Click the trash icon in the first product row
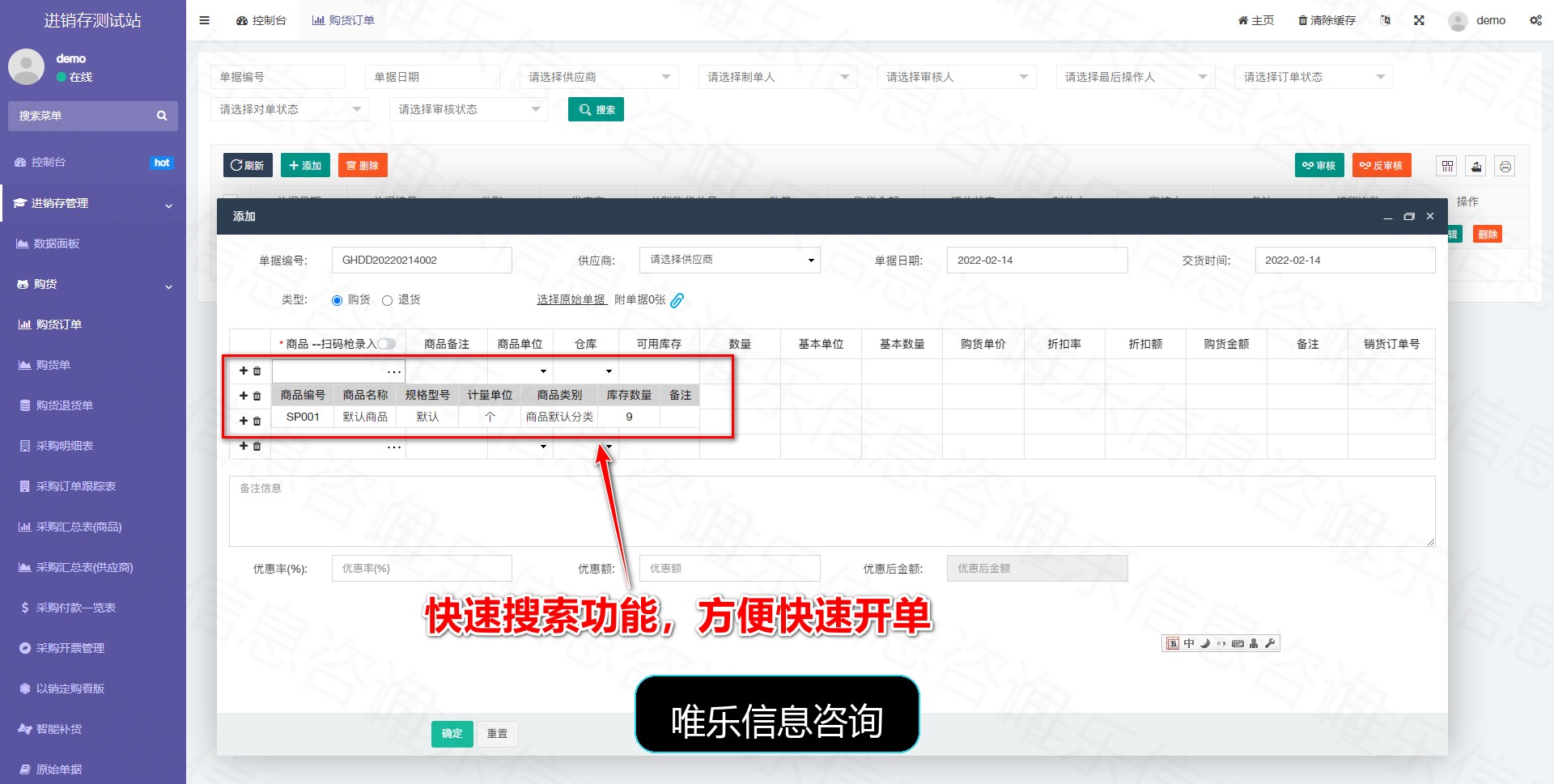This screenshot has height=784, width=1554. point(257,371)
